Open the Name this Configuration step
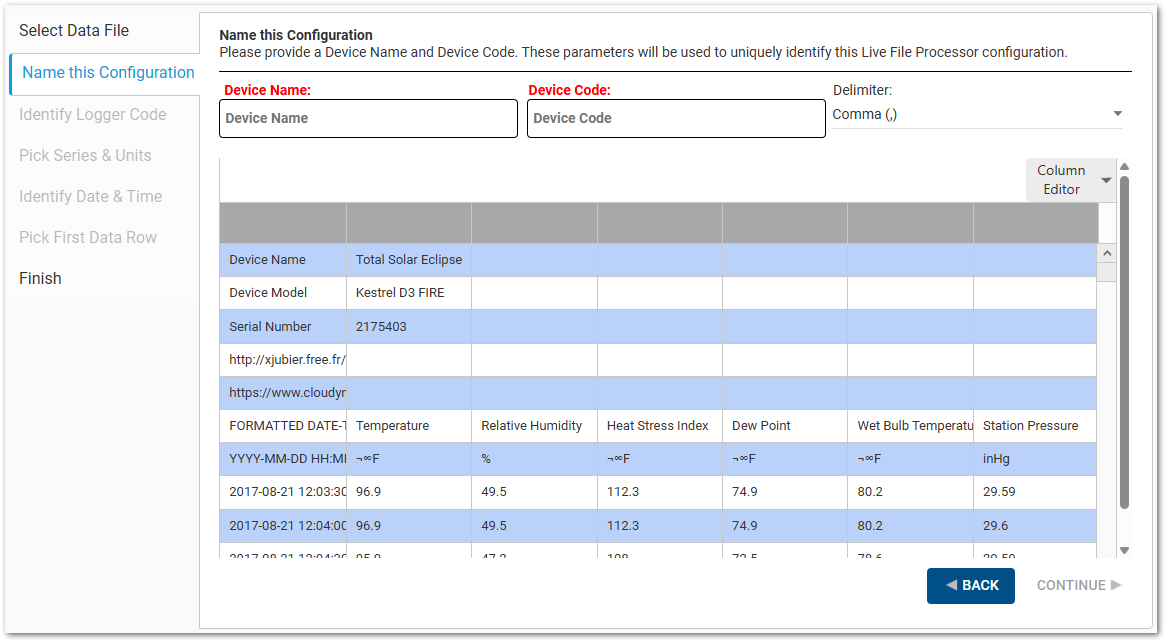The width and height of the screenshot is (1166, 642). pyautogui.click(x=106, y=72)
